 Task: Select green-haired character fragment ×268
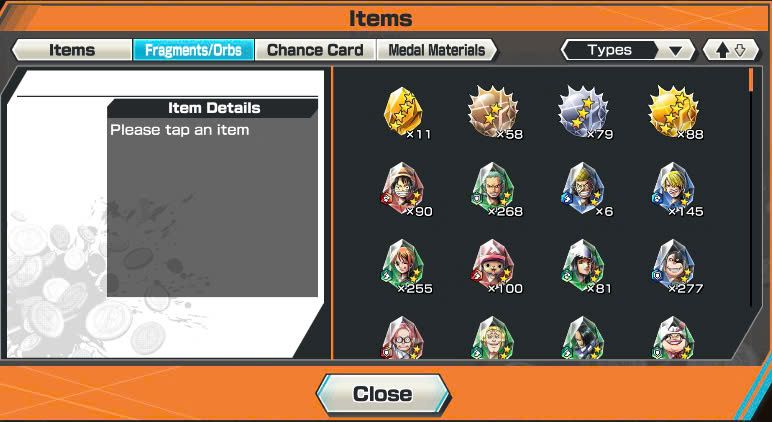click(493, 189)
